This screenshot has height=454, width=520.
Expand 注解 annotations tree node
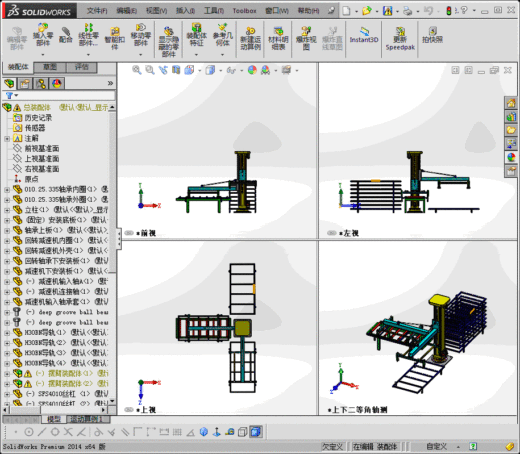(7, 138)
